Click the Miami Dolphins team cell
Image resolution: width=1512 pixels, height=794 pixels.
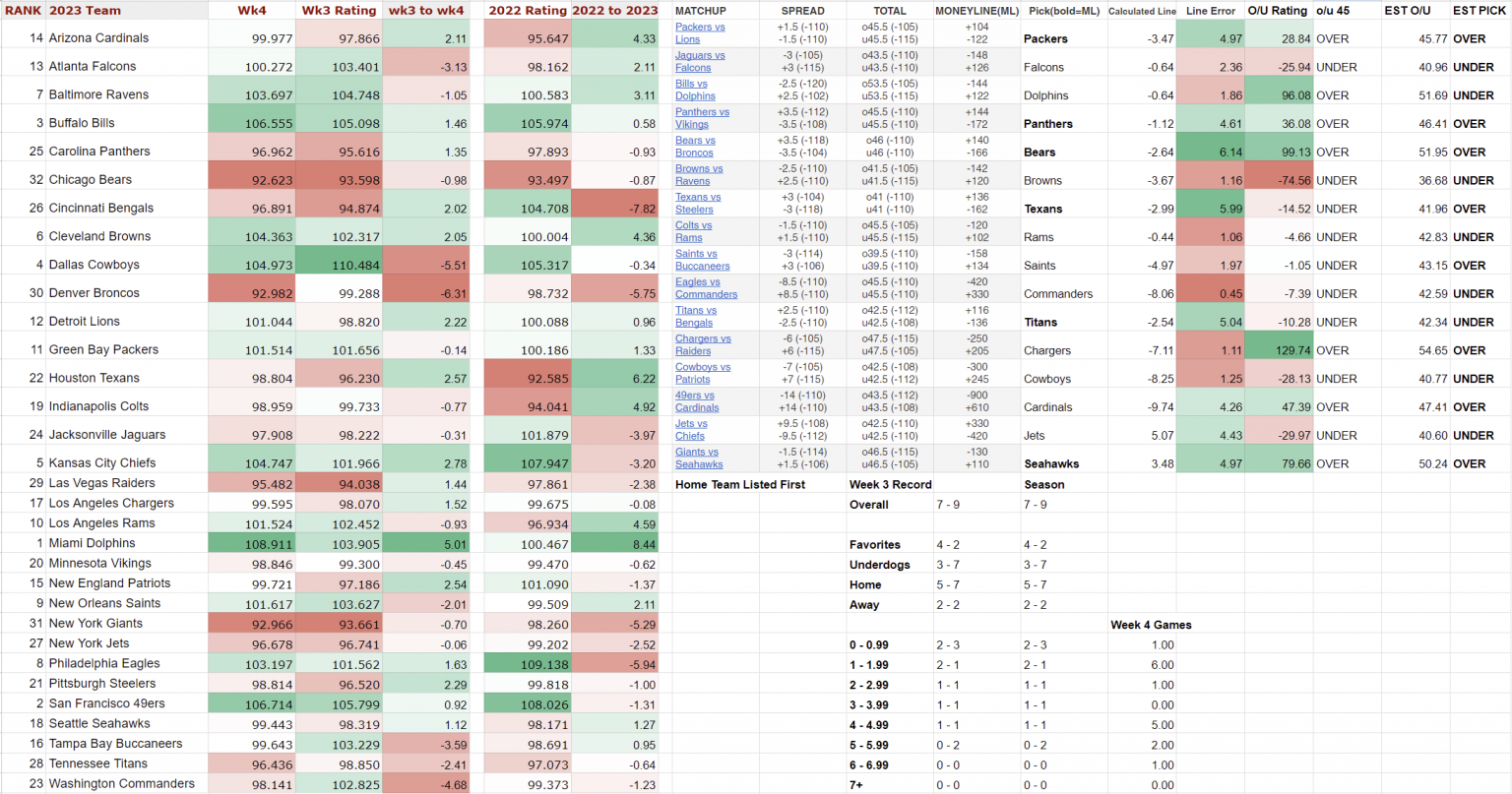[126, 543]
